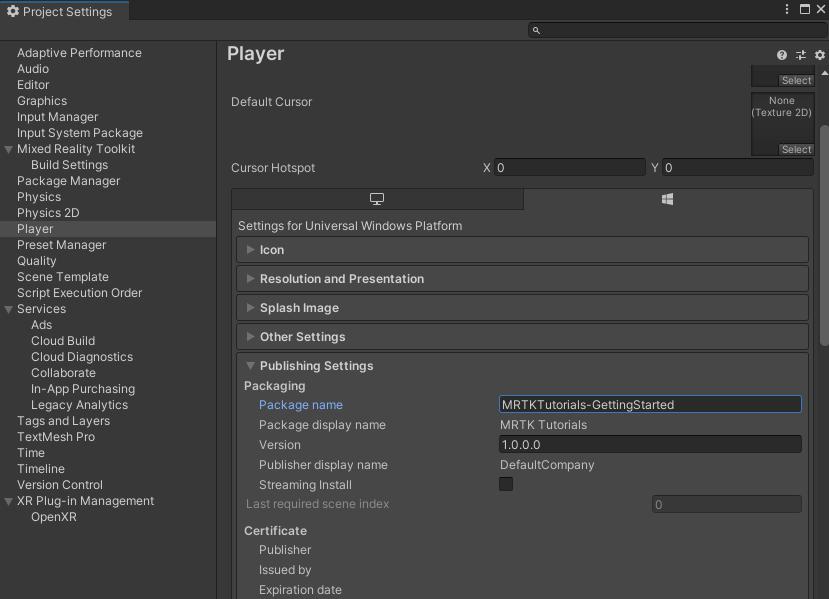Collapse the Publishing Settings section

pyautogui.click(x=522, y=366)
